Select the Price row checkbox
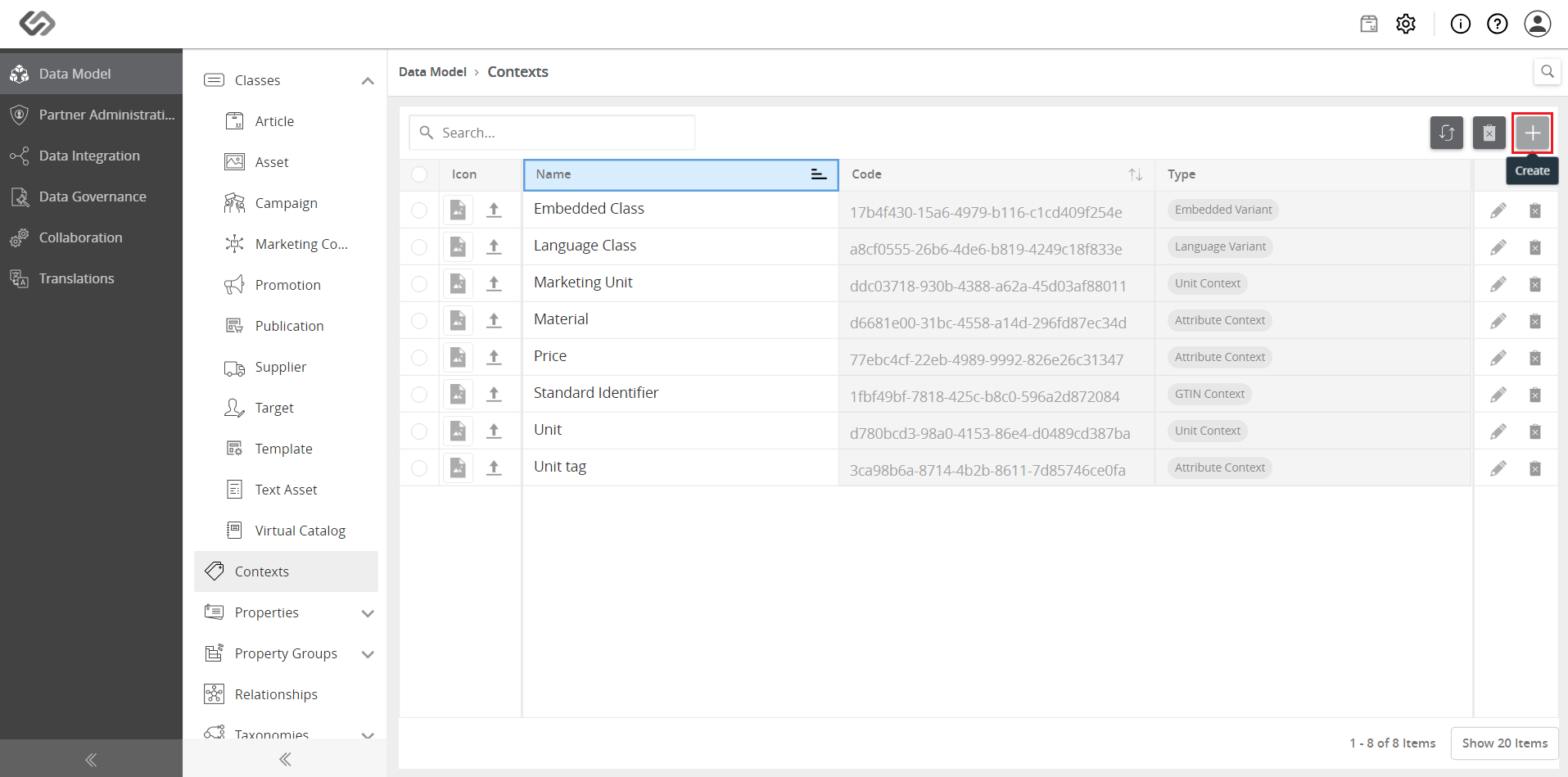The image size is (1568, 777). (419, 358)
